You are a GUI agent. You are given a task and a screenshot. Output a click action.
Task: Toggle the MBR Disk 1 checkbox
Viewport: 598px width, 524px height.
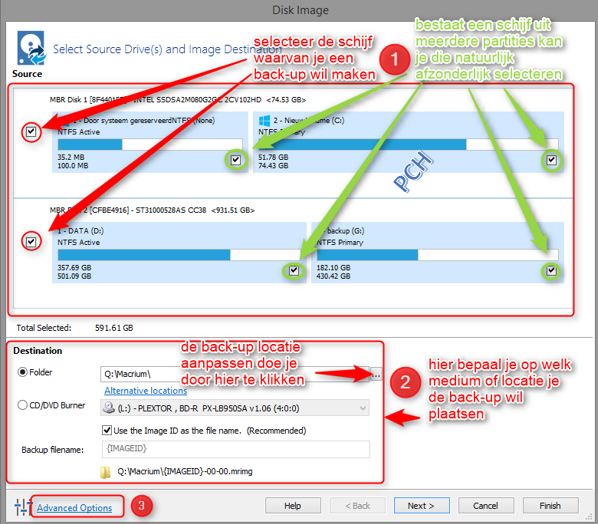pyautogui.click(x=31, y=132)
